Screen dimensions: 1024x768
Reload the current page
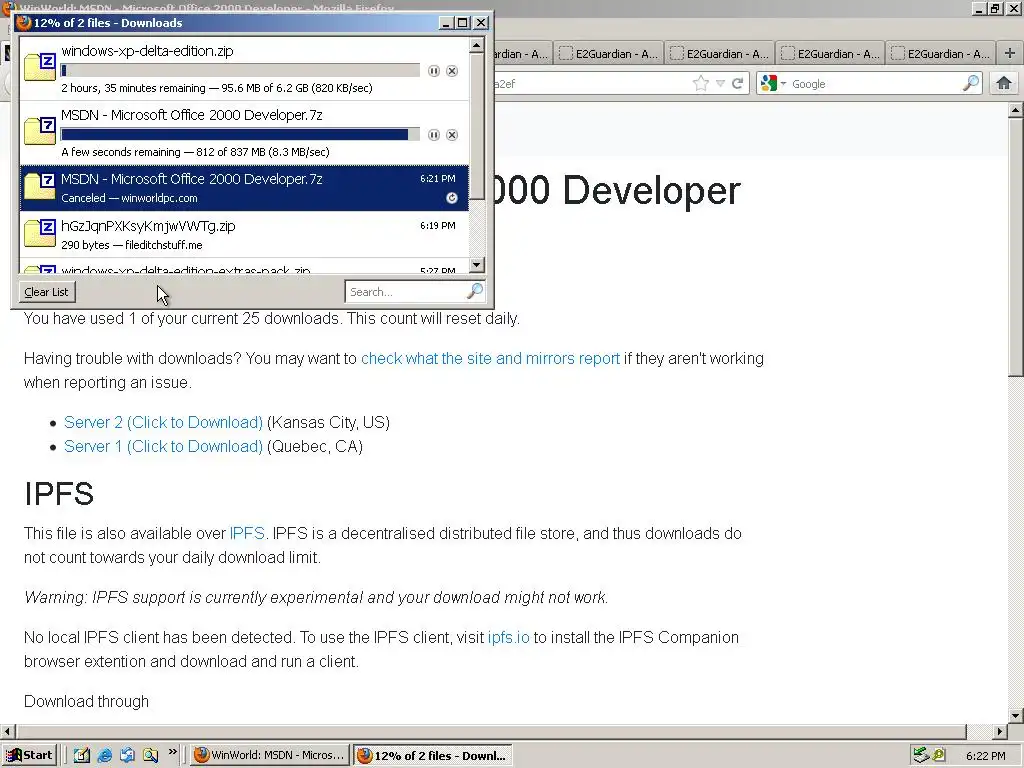point(738,84)
